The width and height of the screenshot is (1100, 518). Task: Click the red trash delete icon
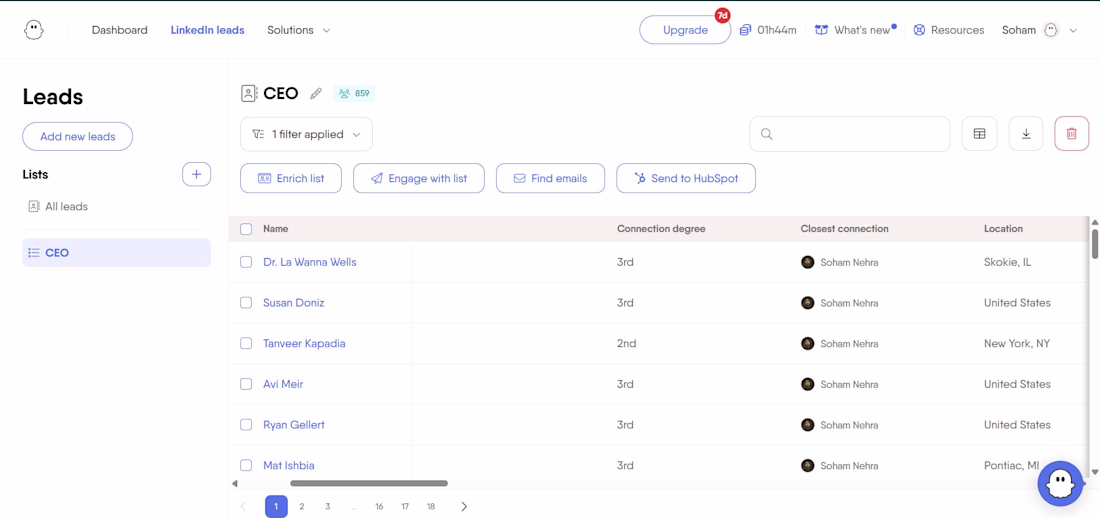click(x=1072, y=134)
